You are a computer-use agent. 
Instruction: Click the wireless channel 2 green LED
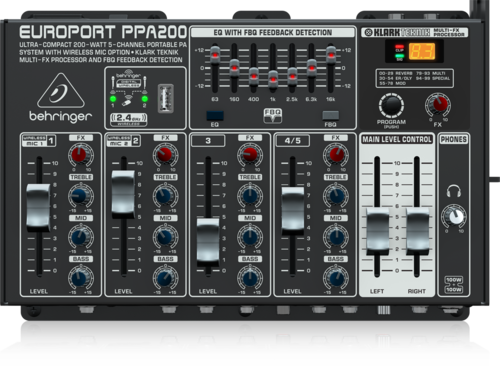tap(145, 99)
